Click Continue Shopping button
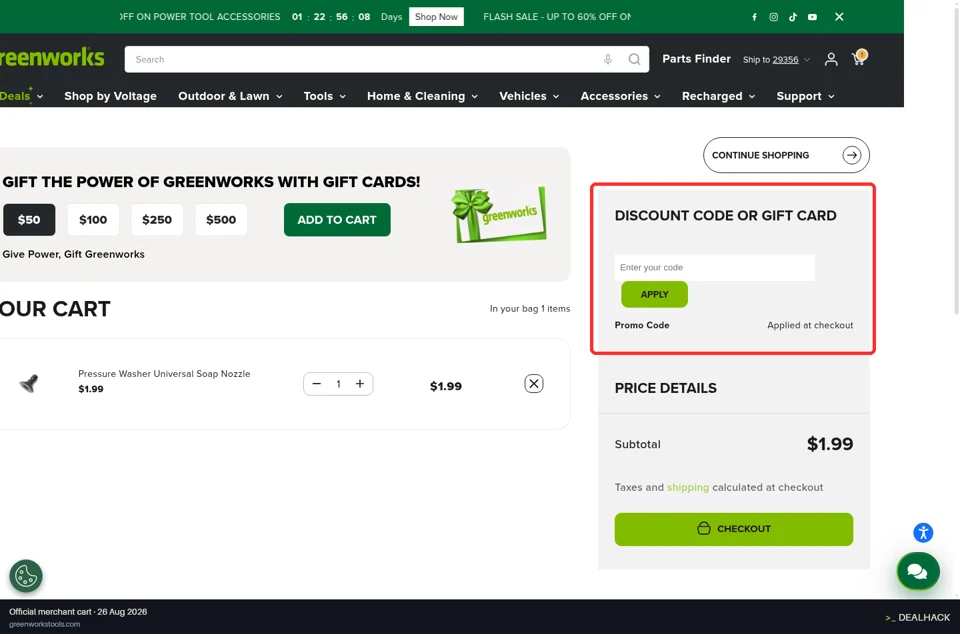 pos(786,155)
